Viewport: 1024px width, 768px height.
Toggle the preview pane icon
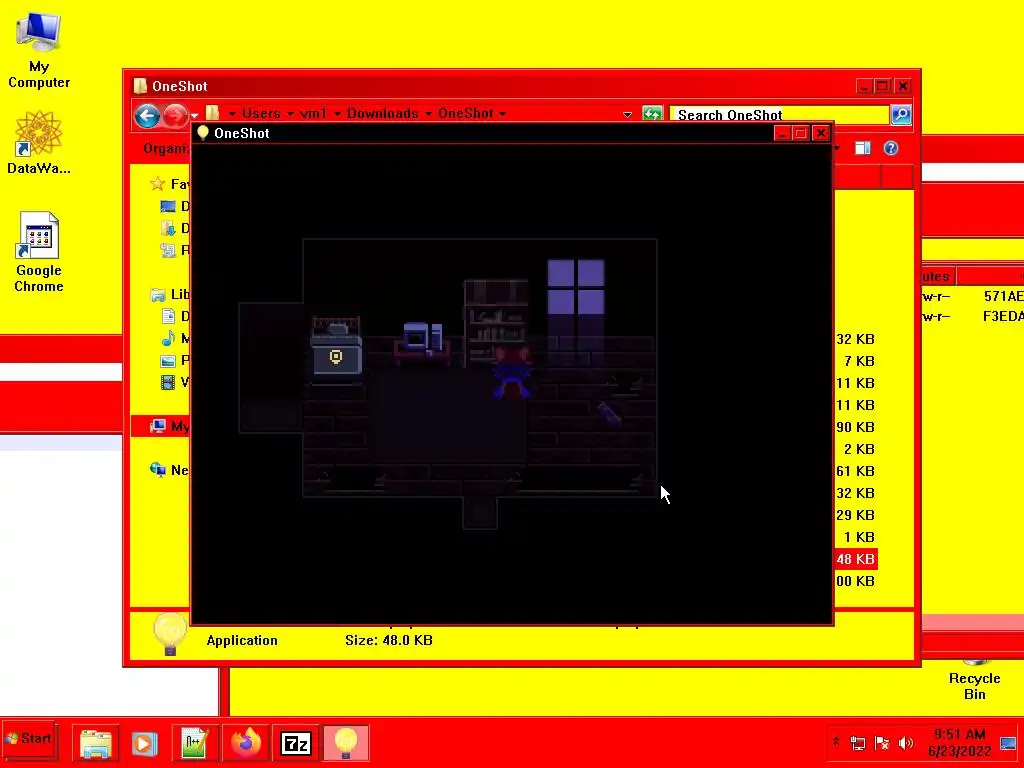click(863, 148)
